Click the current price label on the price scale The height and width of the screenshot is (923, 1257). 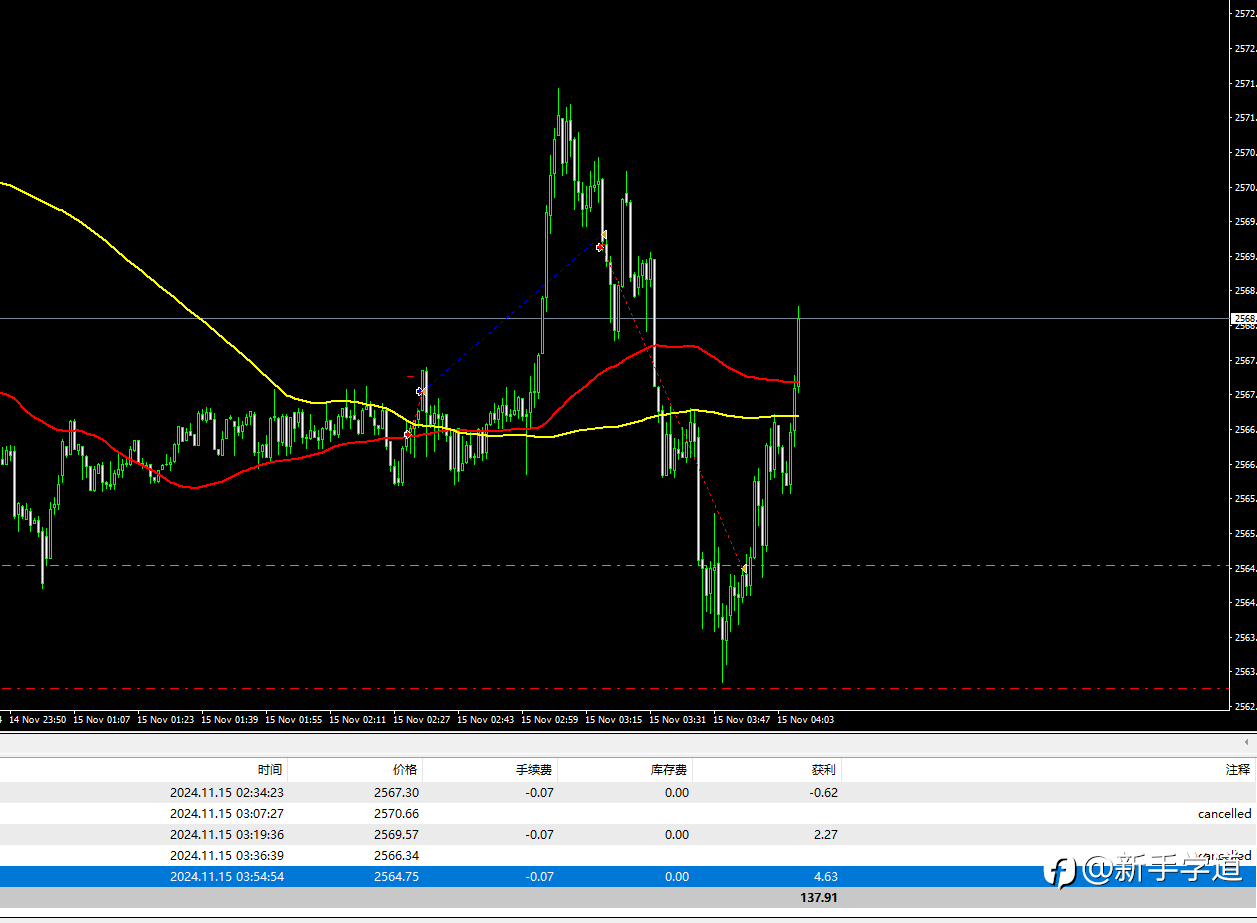pos(1243,319)
